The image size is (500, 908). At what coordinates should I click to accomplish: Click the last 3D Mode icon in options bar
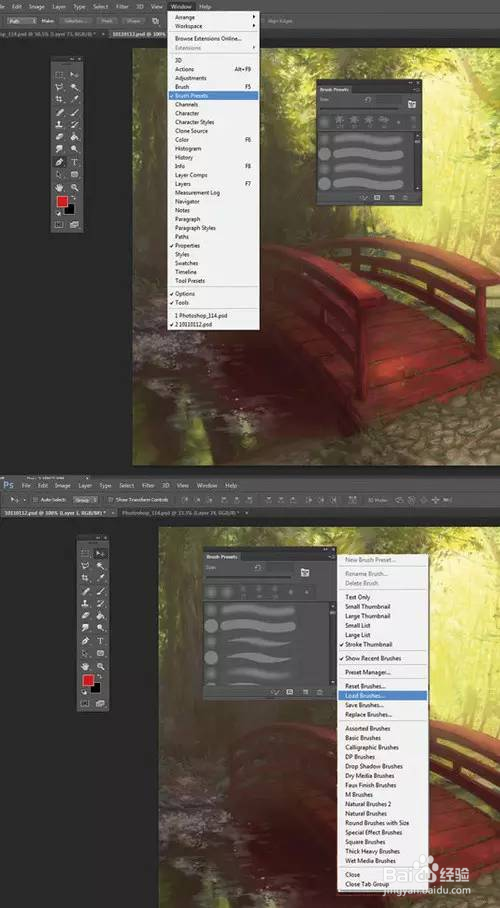point(447,500)
